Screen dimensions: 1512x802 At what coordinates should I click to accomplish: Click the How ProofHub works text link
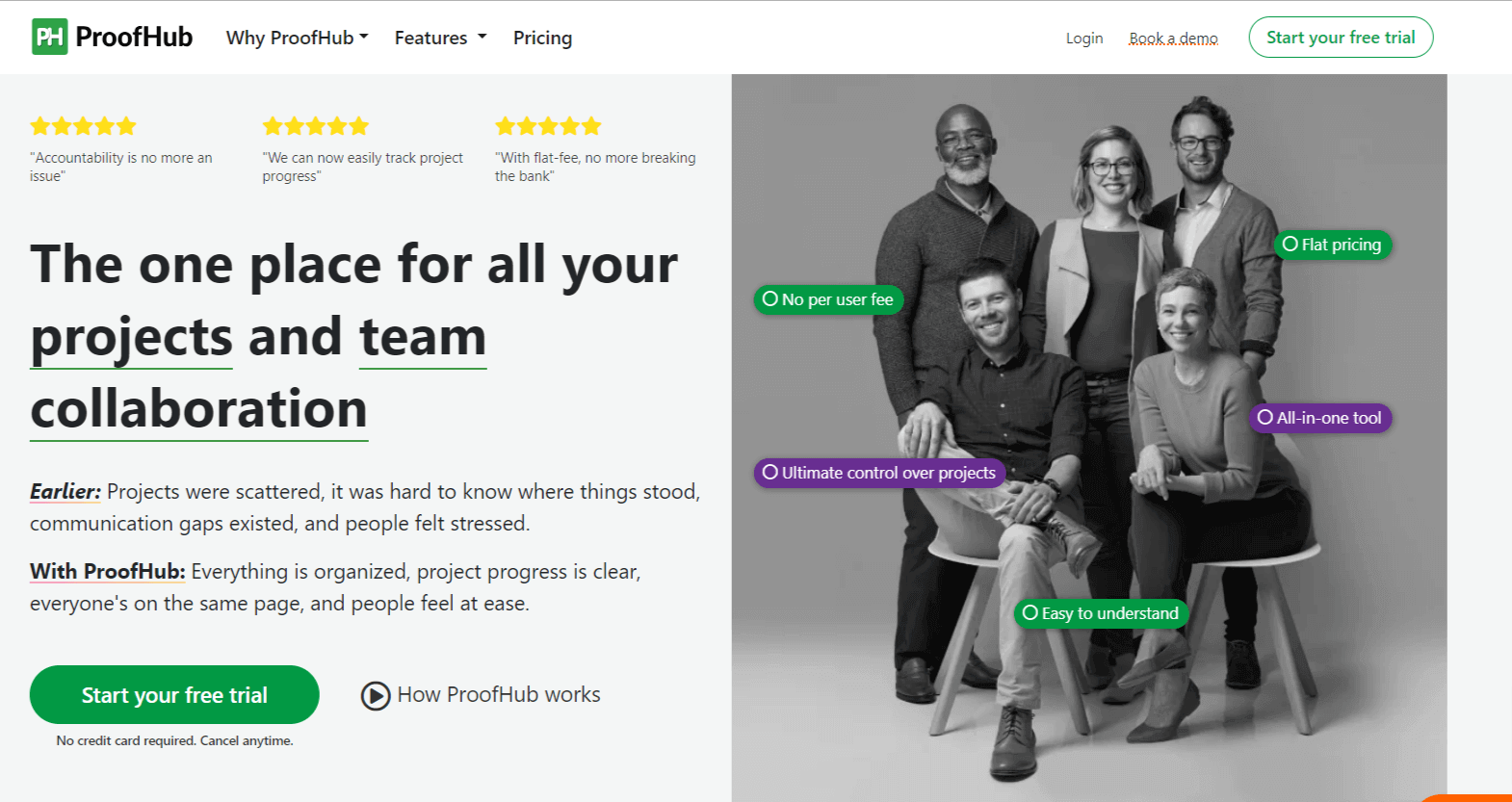pos(499,695)
